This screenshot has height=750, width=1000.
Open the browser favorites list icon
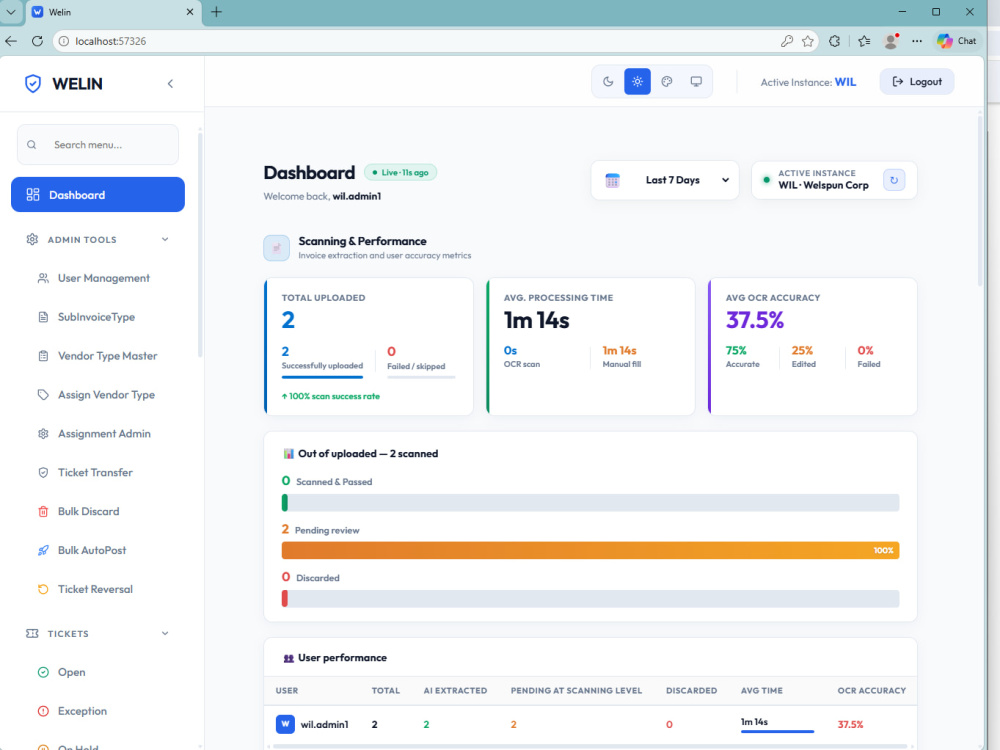864,41
